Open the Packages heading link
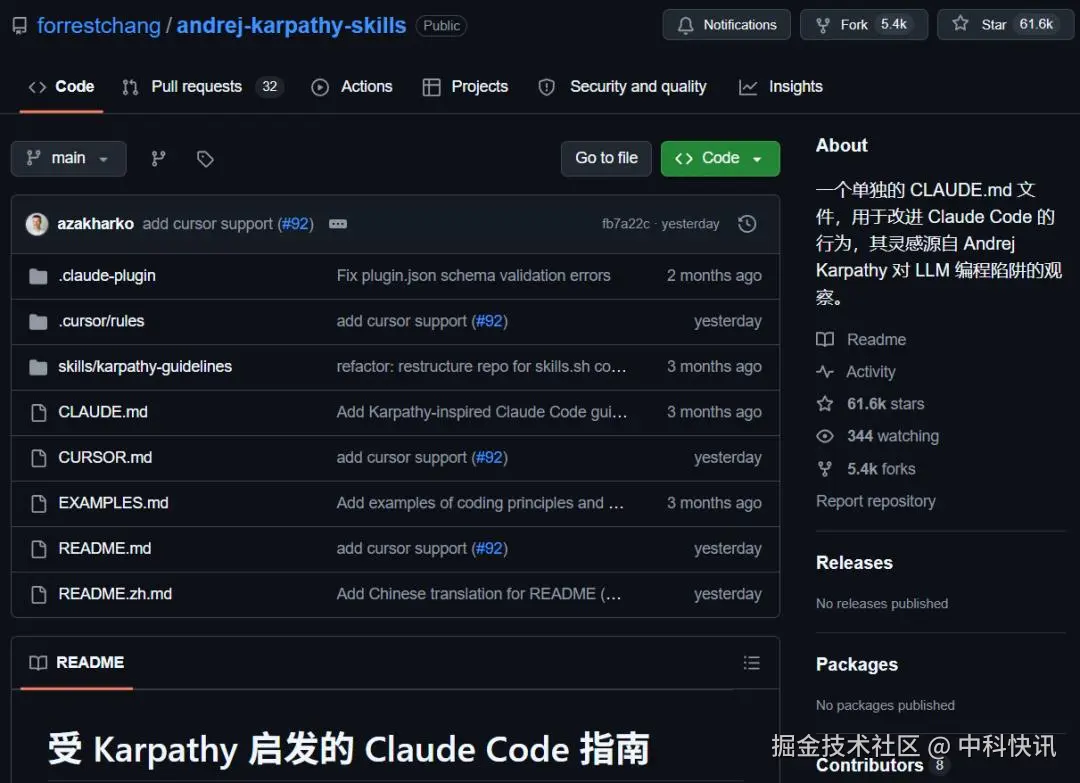 (857, 665)
